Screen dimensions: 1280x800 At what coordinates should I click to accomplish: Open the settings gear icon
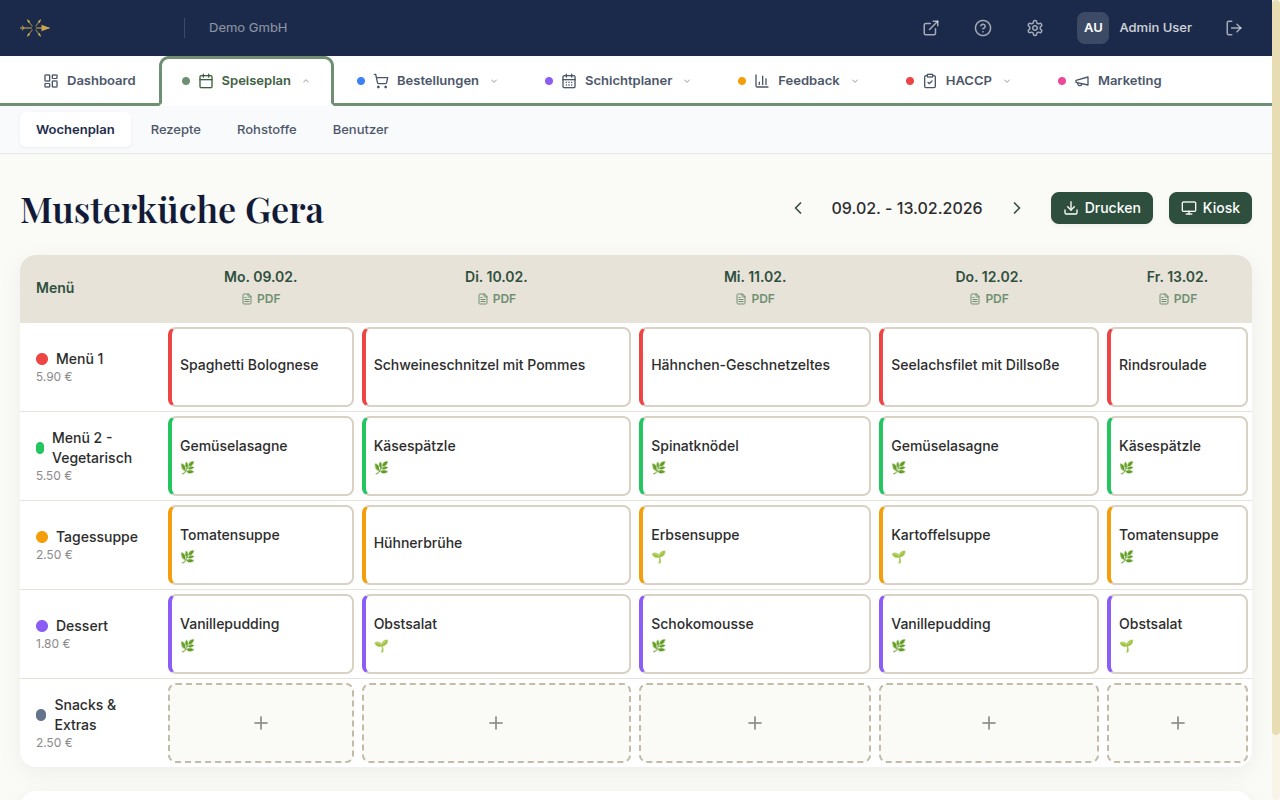click(1035, 28)
